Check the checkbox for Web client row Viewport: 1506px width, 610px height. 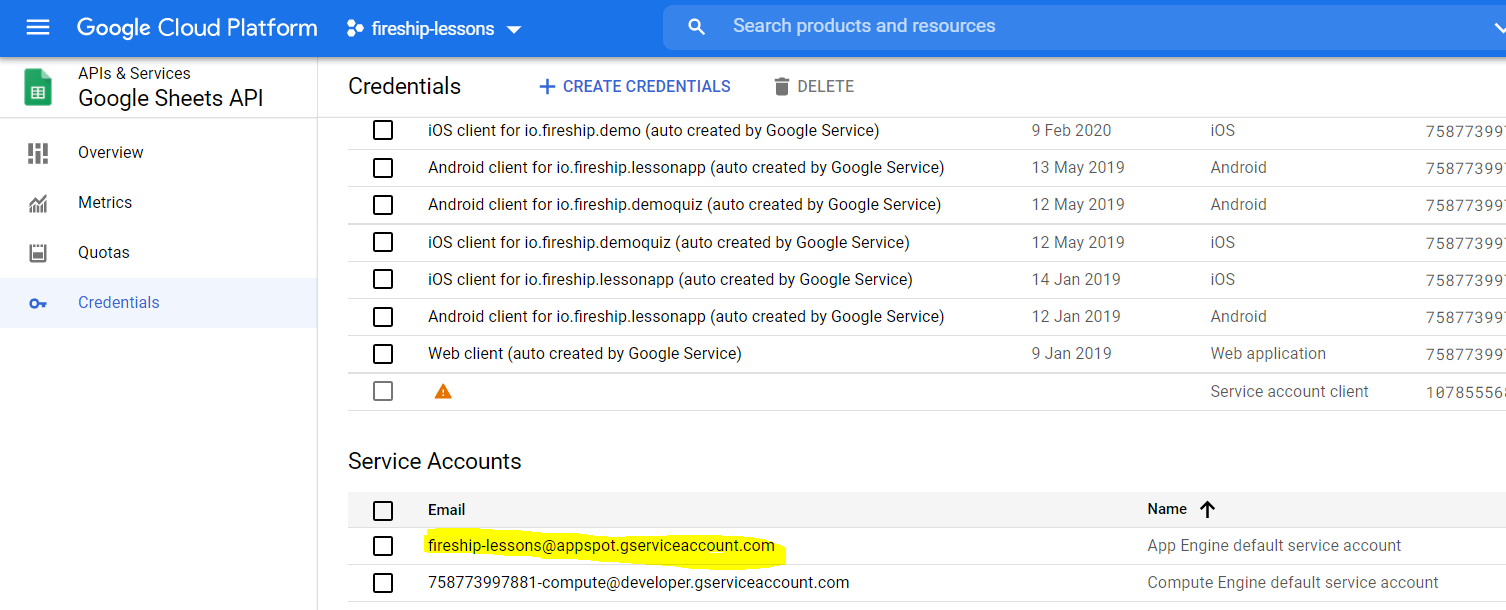[383, 354]
